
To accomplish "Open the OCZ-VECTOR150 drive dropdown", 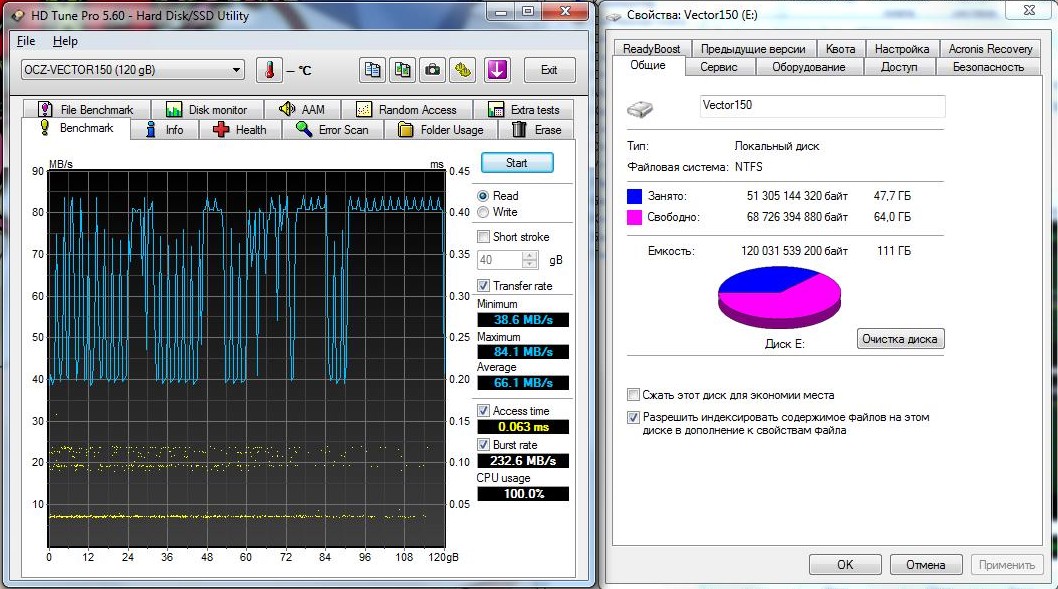I will tap(133, 69).
